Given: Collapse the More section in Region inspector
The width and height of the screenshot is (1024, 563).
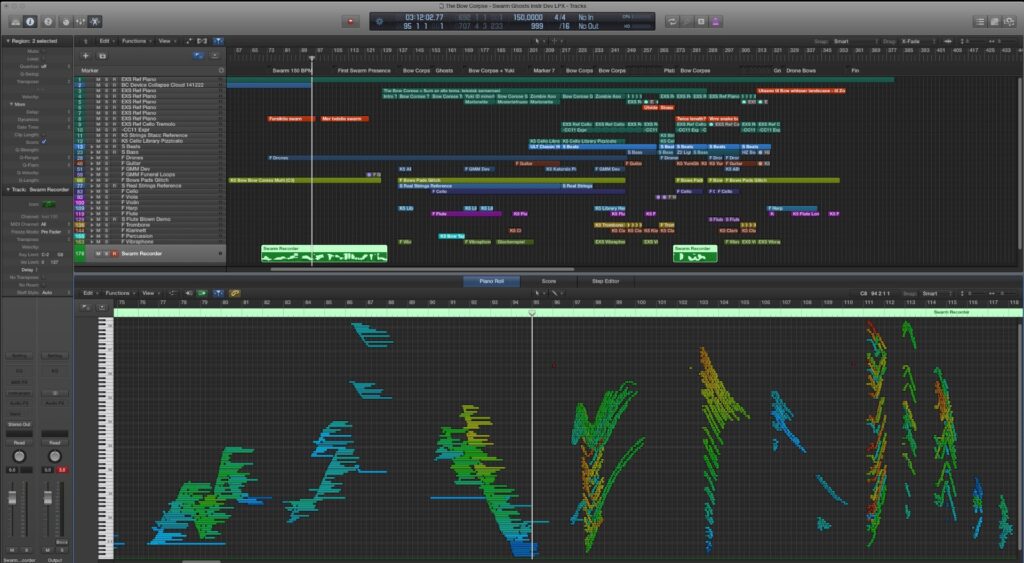Looking at the screenshot, I should pos(11,105).
